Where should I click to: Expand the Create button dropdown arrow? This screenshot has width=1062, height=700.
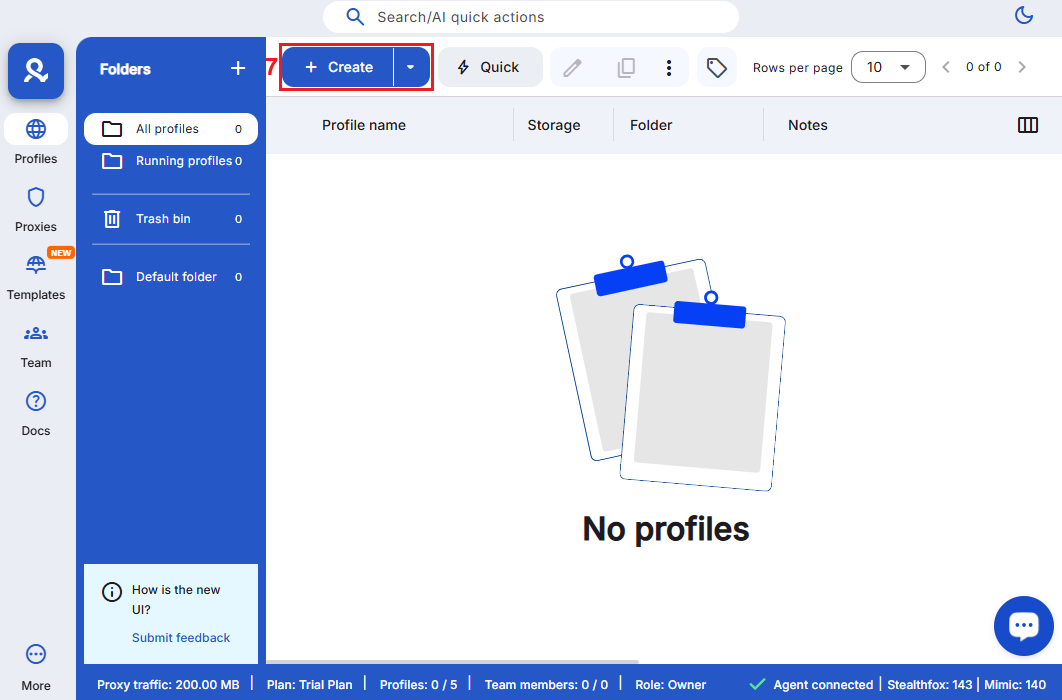(411, 67)
